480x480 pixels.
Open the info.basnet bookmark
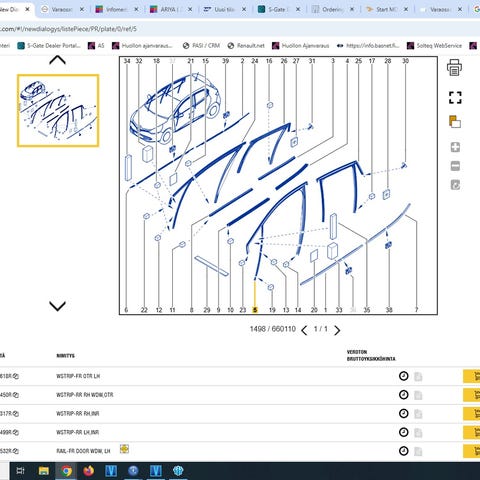tap(368, 46)
